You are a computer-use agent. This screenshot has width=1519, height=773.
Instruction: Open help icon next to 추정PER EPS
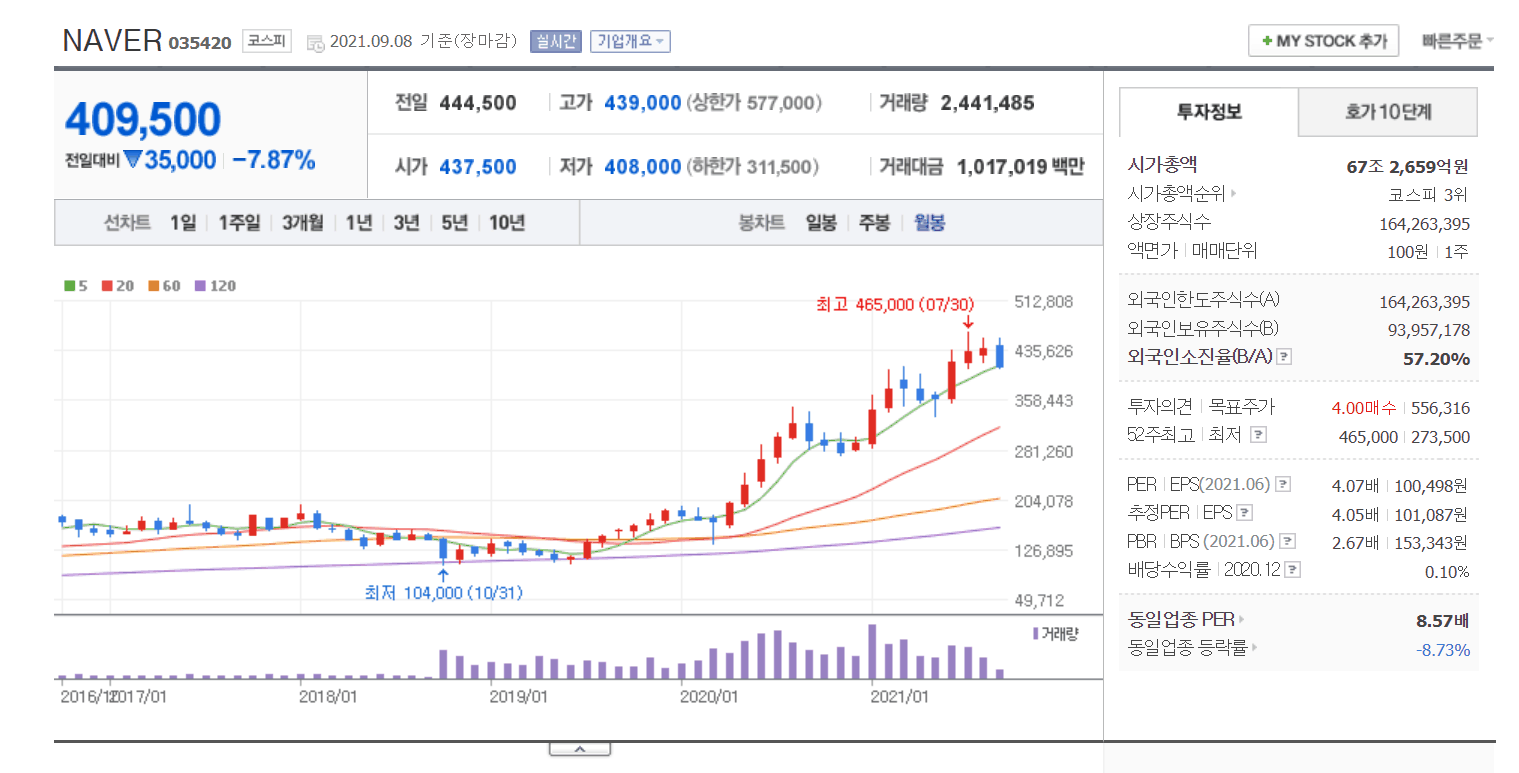tap(1244, 513)
